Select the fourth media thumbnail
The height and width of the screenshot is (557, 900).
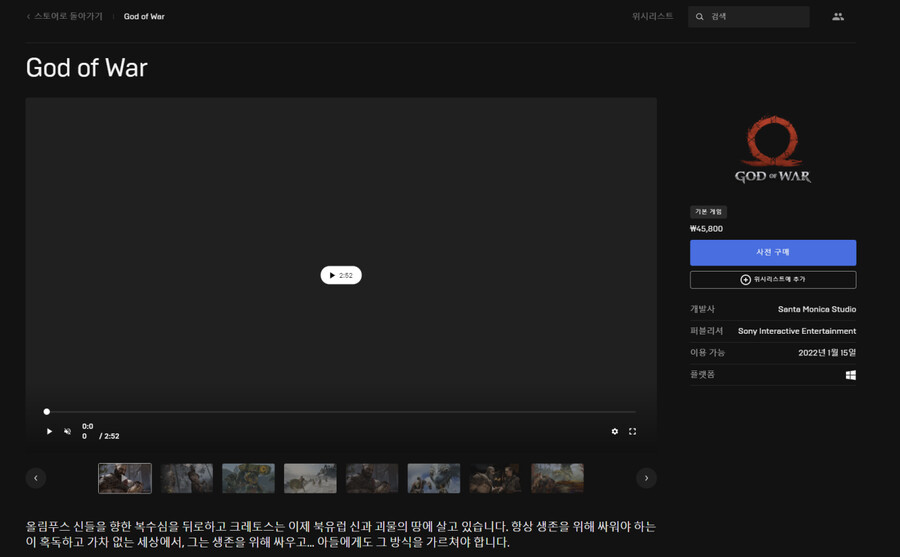coord(310,478)
